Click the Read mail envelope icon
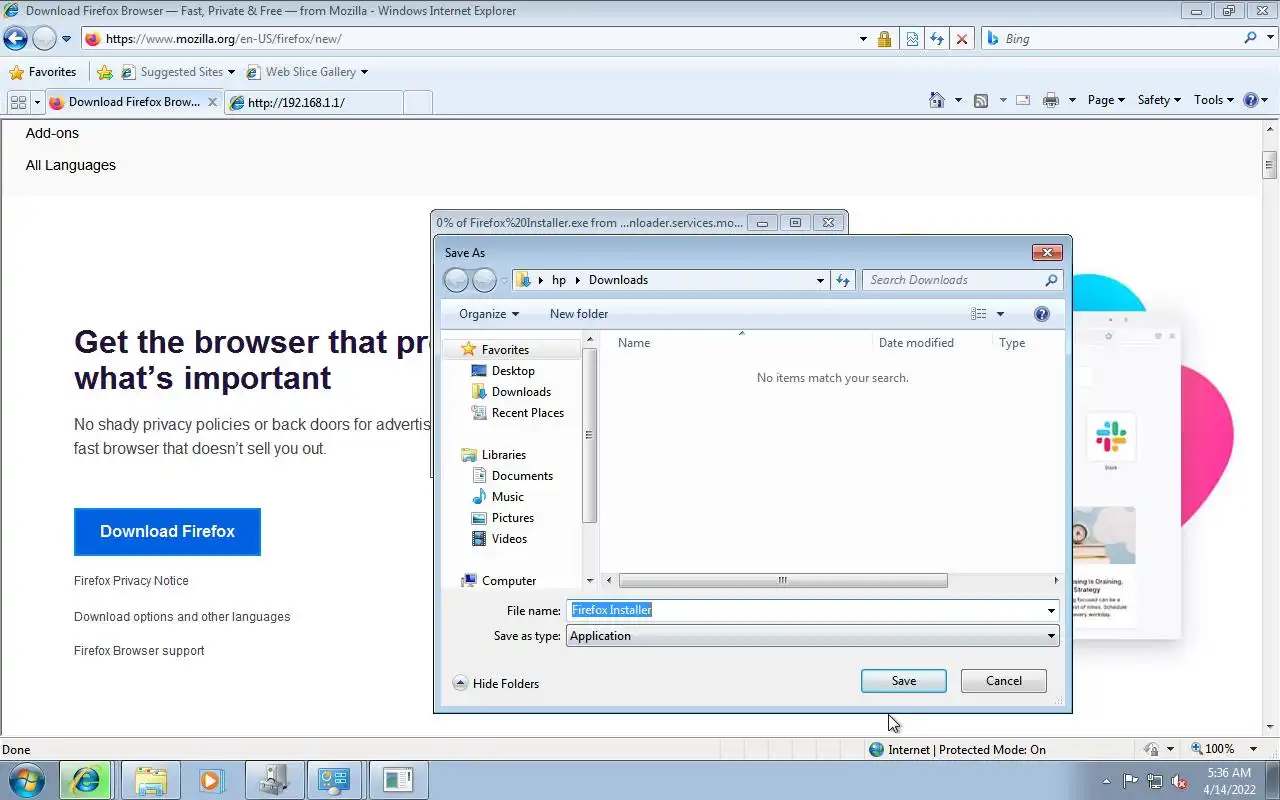 pos(1023,100)
